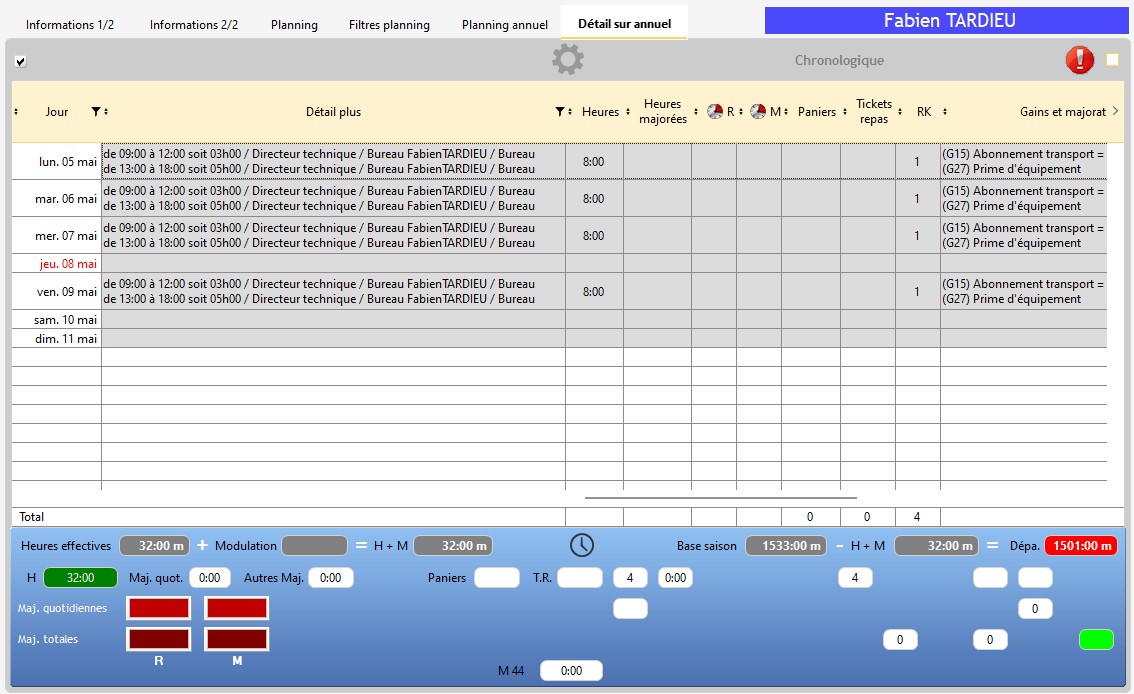Click the Paniers input field

coord(497,578)
